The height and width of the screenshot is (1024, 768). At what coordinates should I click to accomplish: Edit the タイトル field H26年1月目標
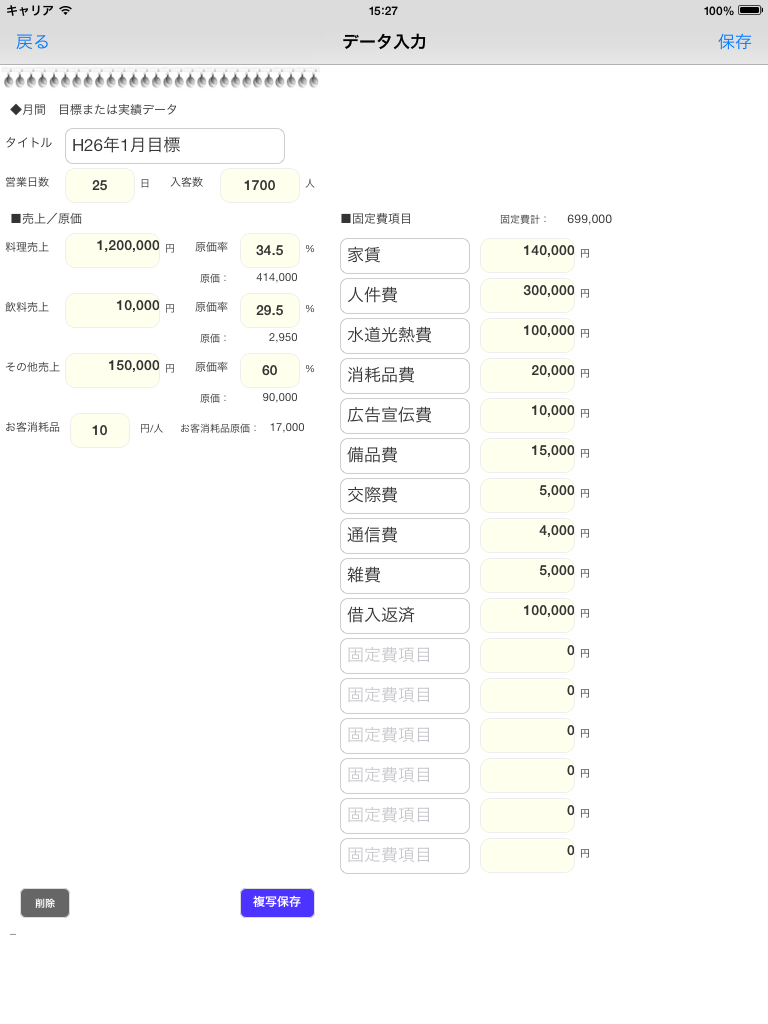[175, 146]
